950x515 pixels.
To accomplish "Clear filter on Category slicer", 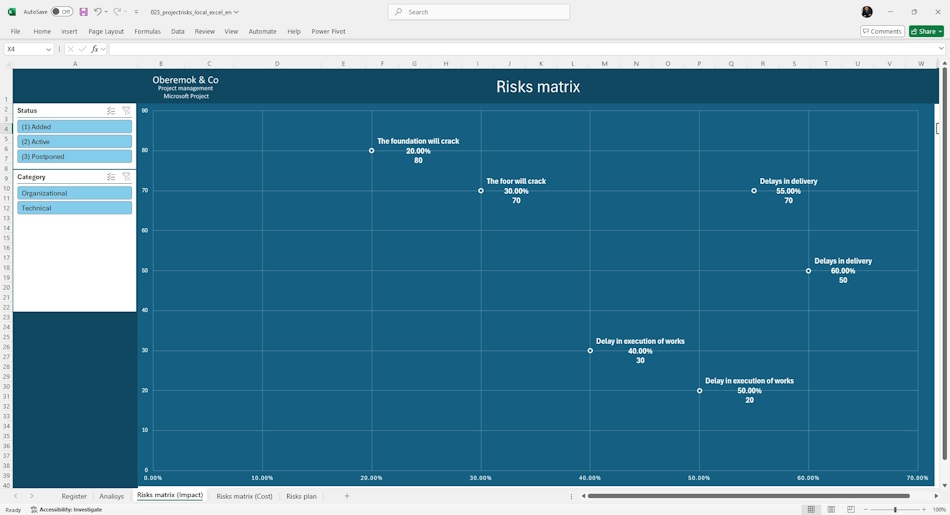I will [126, 177].
